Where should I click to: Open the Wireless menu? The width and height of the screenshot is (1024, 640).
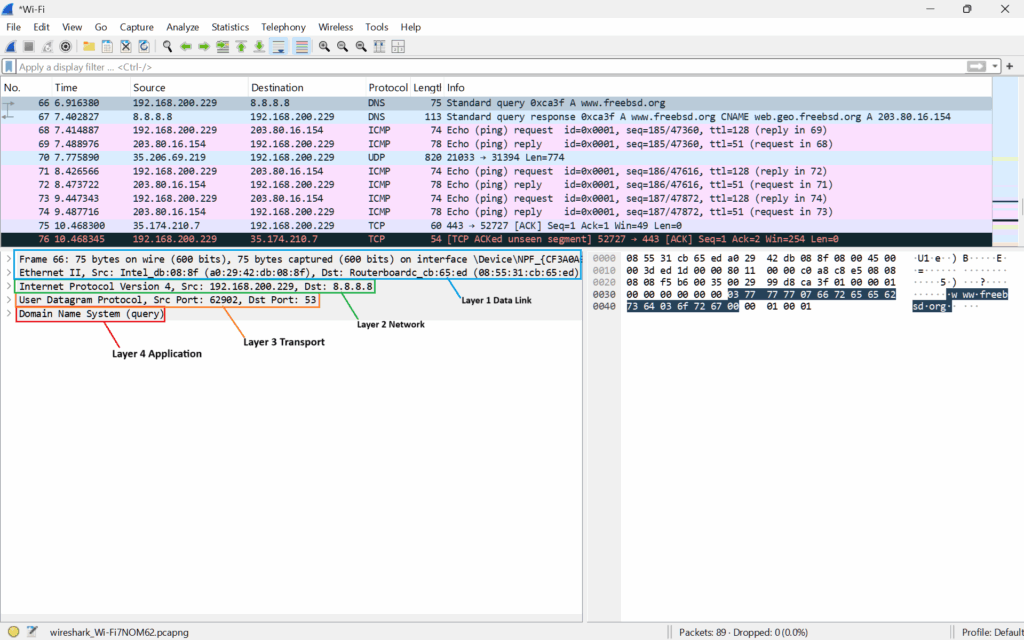click(x=335, y=27)
